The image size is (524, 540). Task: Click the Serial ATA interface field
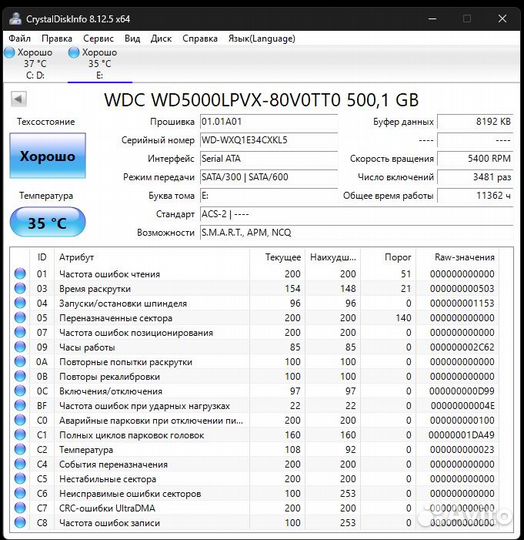[269, 158]
